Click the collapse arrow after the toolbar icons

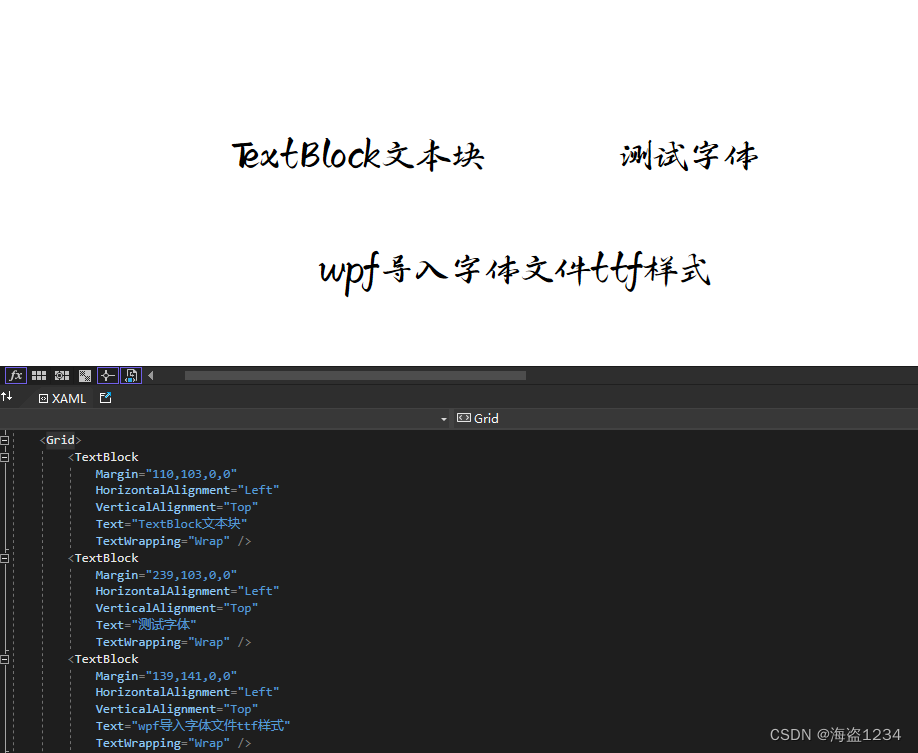pyautogui.click(x=150, y=375)
